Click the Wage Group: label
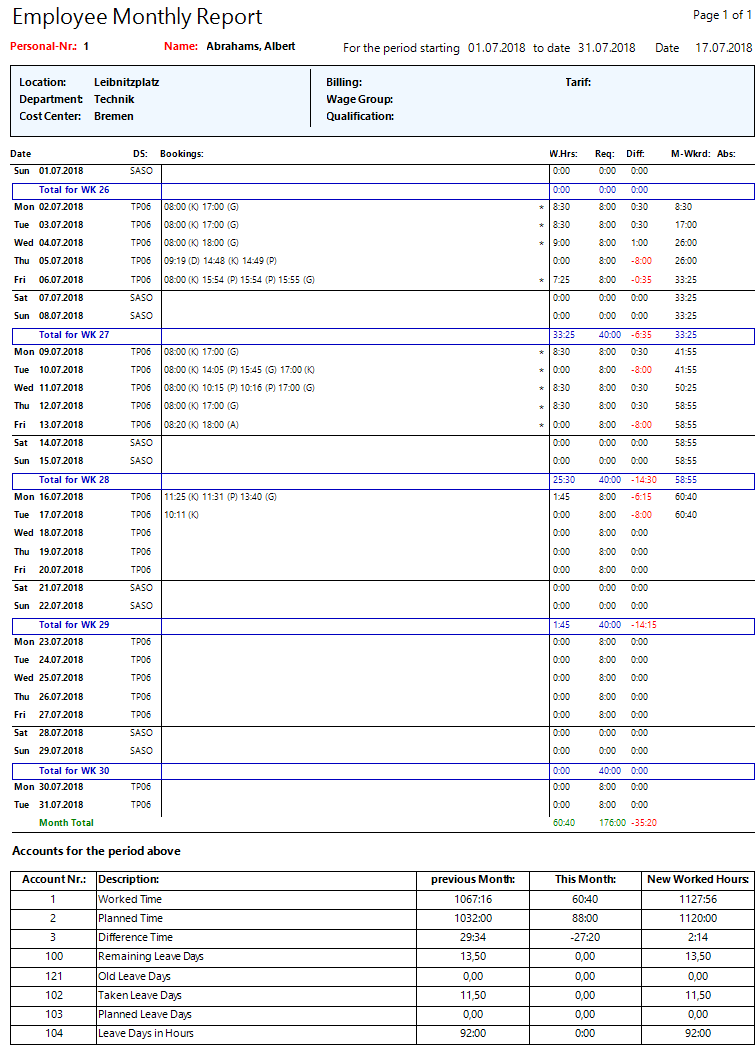755x1047 pixels. pos(359,99)
